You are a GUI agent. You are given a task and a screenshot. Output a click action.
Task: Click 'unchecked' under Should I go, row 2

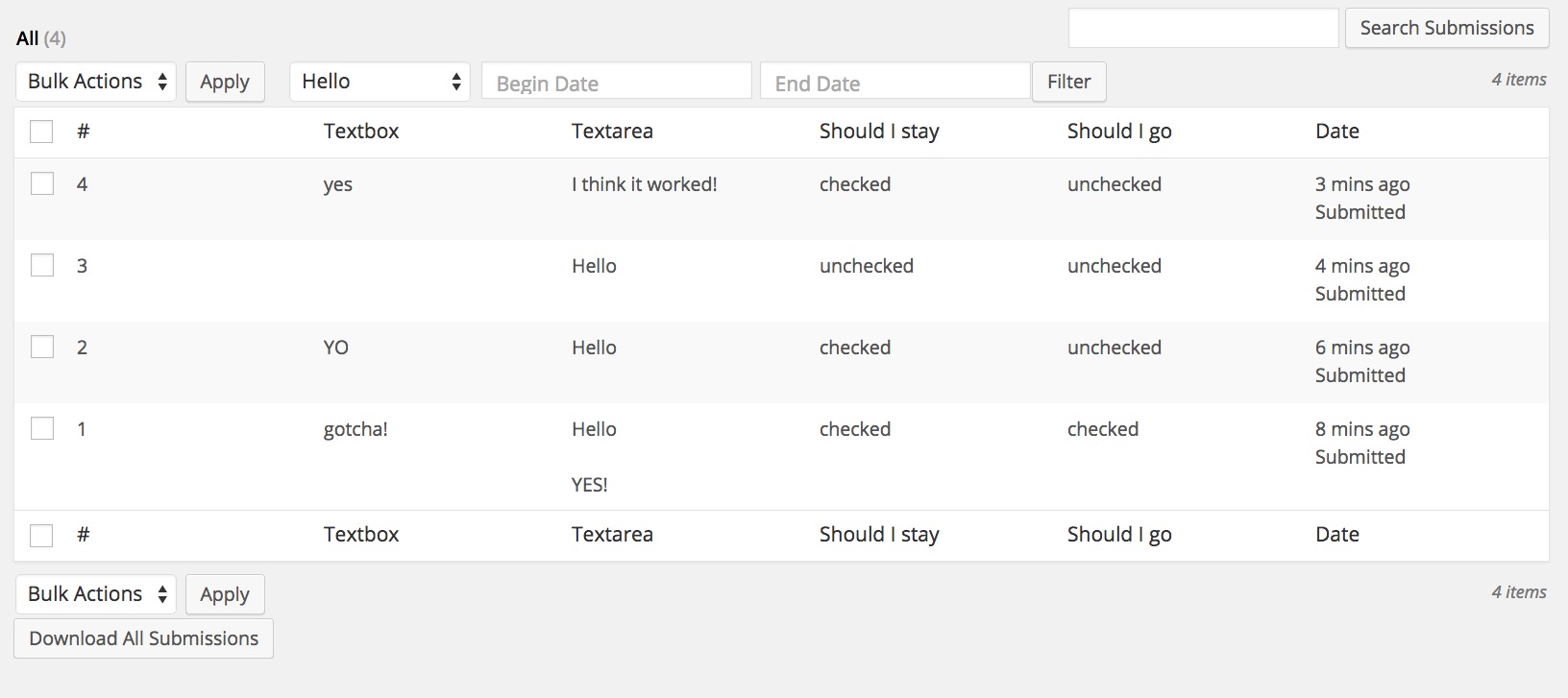coord(1115,348)
